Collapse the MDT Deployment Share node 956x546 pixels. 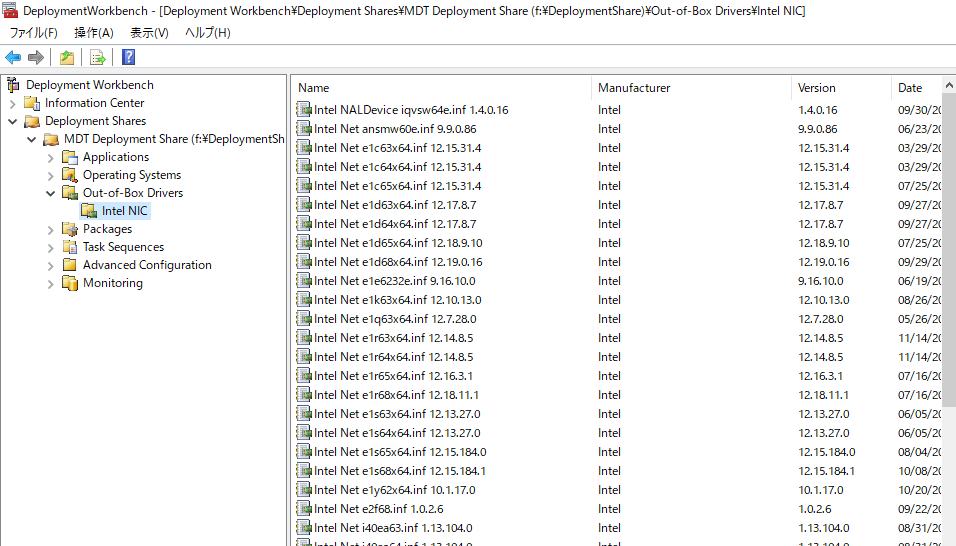pyautogui.click(x=32, y=140)
